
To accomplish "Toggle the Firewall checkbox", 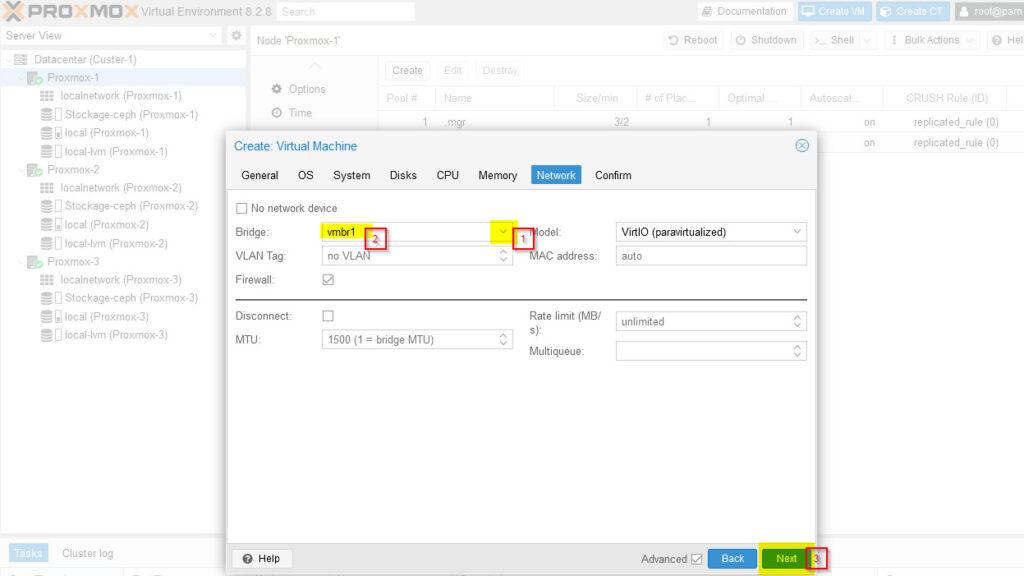I will tap(328, 280).
